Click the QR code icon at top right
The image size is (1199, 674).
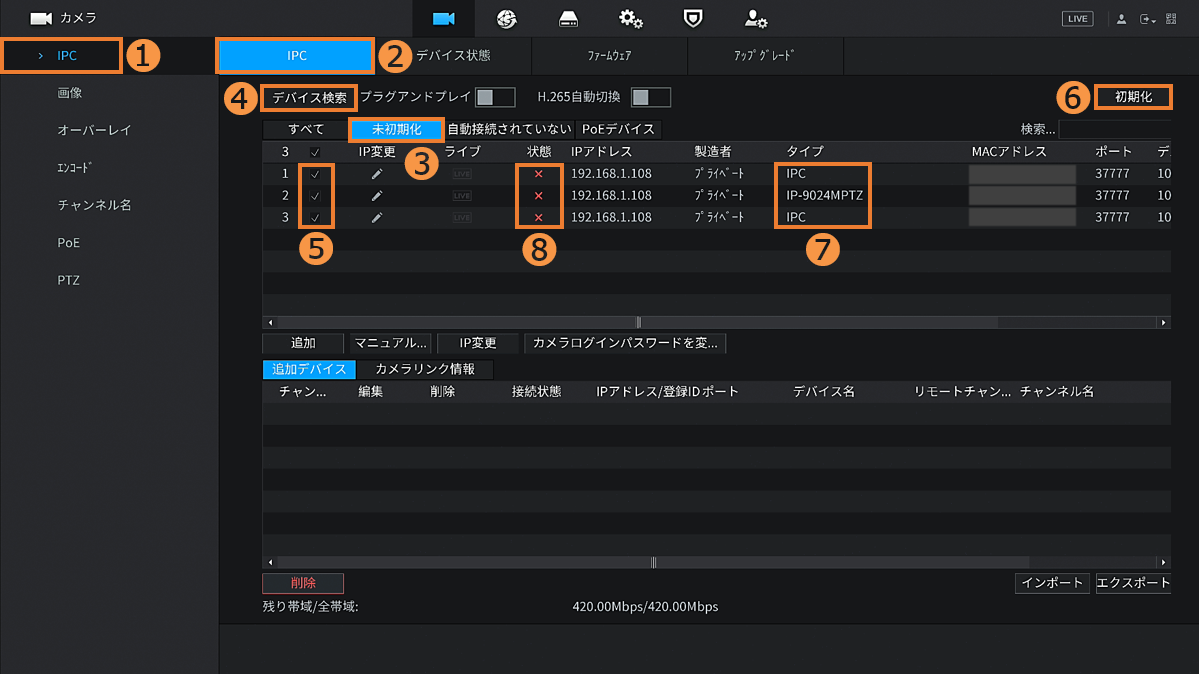[x=1171, y=19]
